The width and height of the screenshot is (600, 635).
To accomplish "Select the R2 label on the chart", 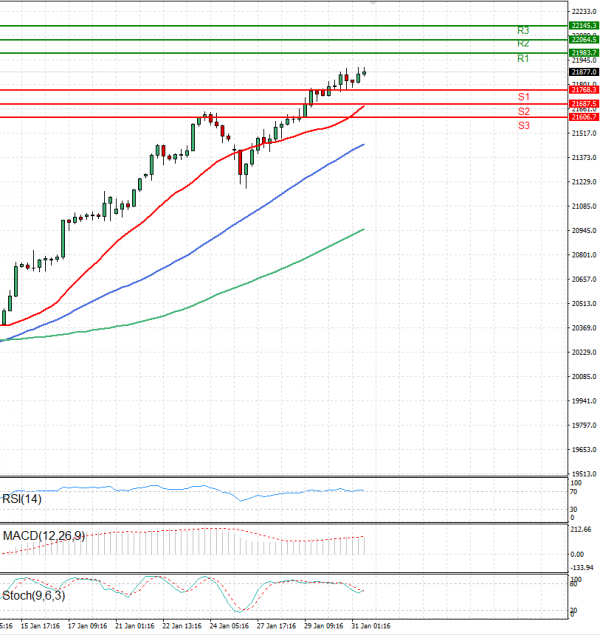I will point(523,44).
